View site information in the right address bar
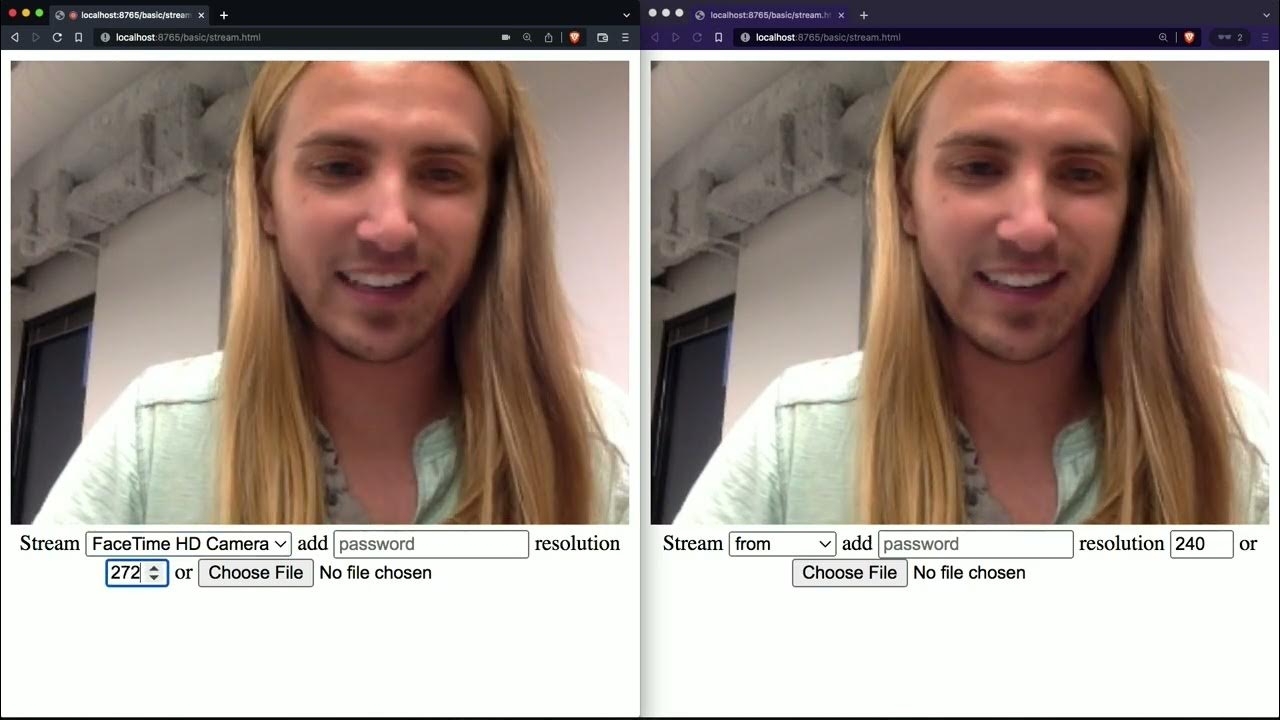Screen dimensions: 1280x720 pyautogui.click(x=745, y=37)
